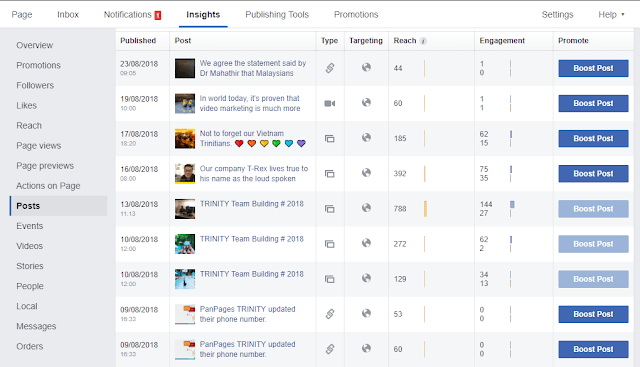Open Orders in the sidebar
Image resolution: width=640 pixels, height=367 pixels.
pos(29,346)
